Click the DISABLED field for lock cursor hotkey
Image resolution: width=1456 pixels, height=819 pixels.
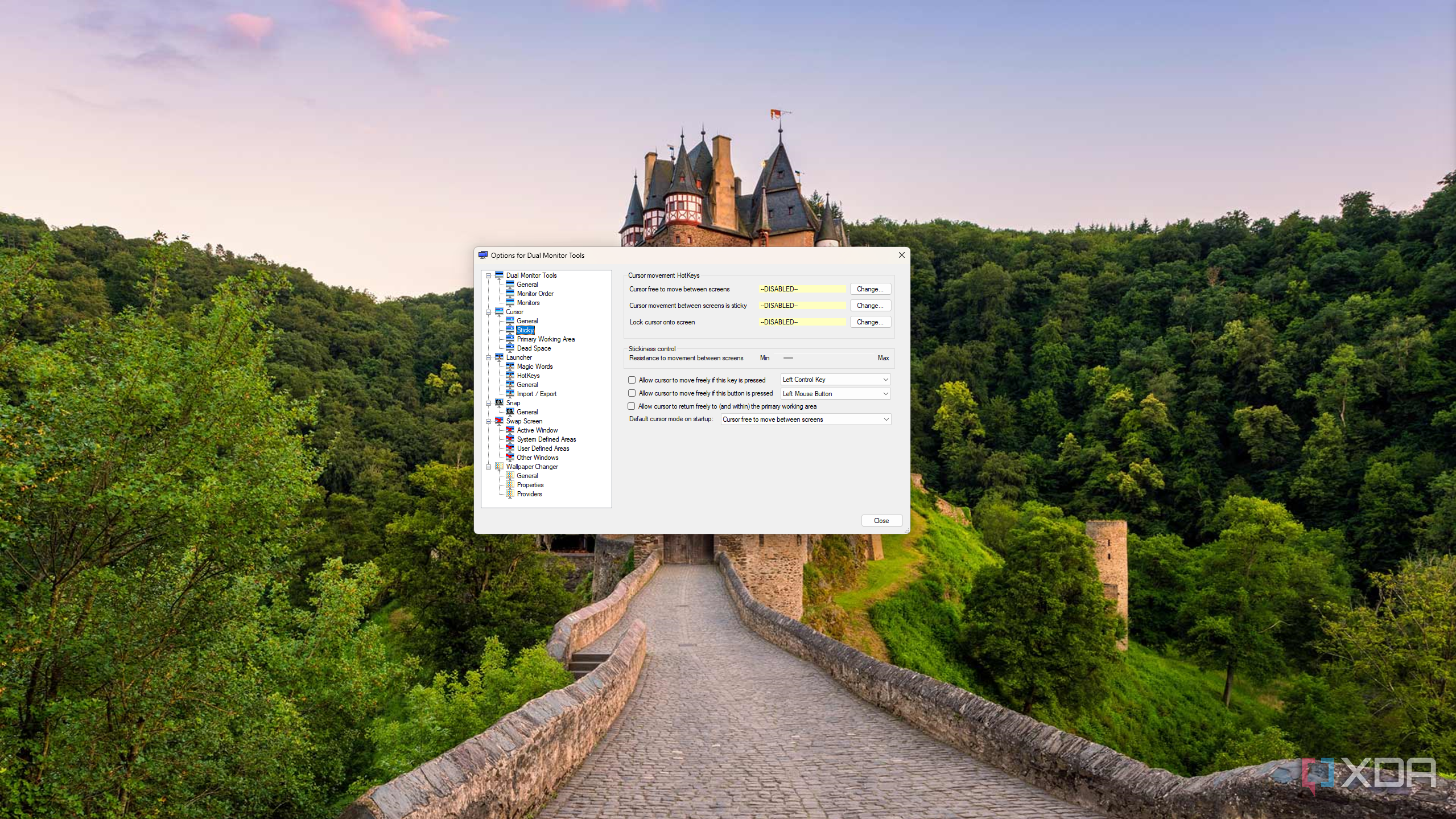[803, 322]
